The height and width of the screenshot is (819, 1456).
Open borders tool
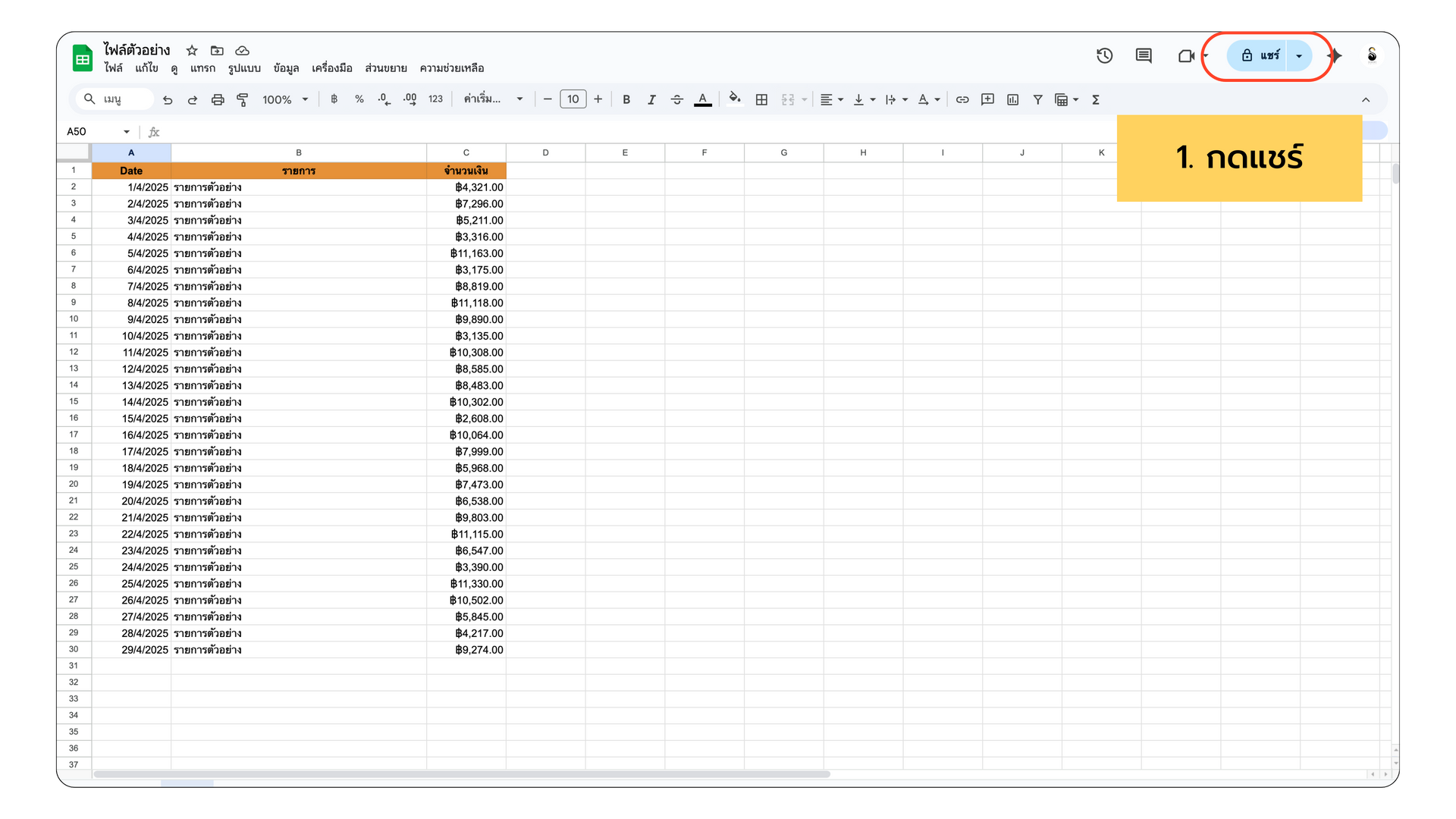pyautogui.click(x=761, y=99)
